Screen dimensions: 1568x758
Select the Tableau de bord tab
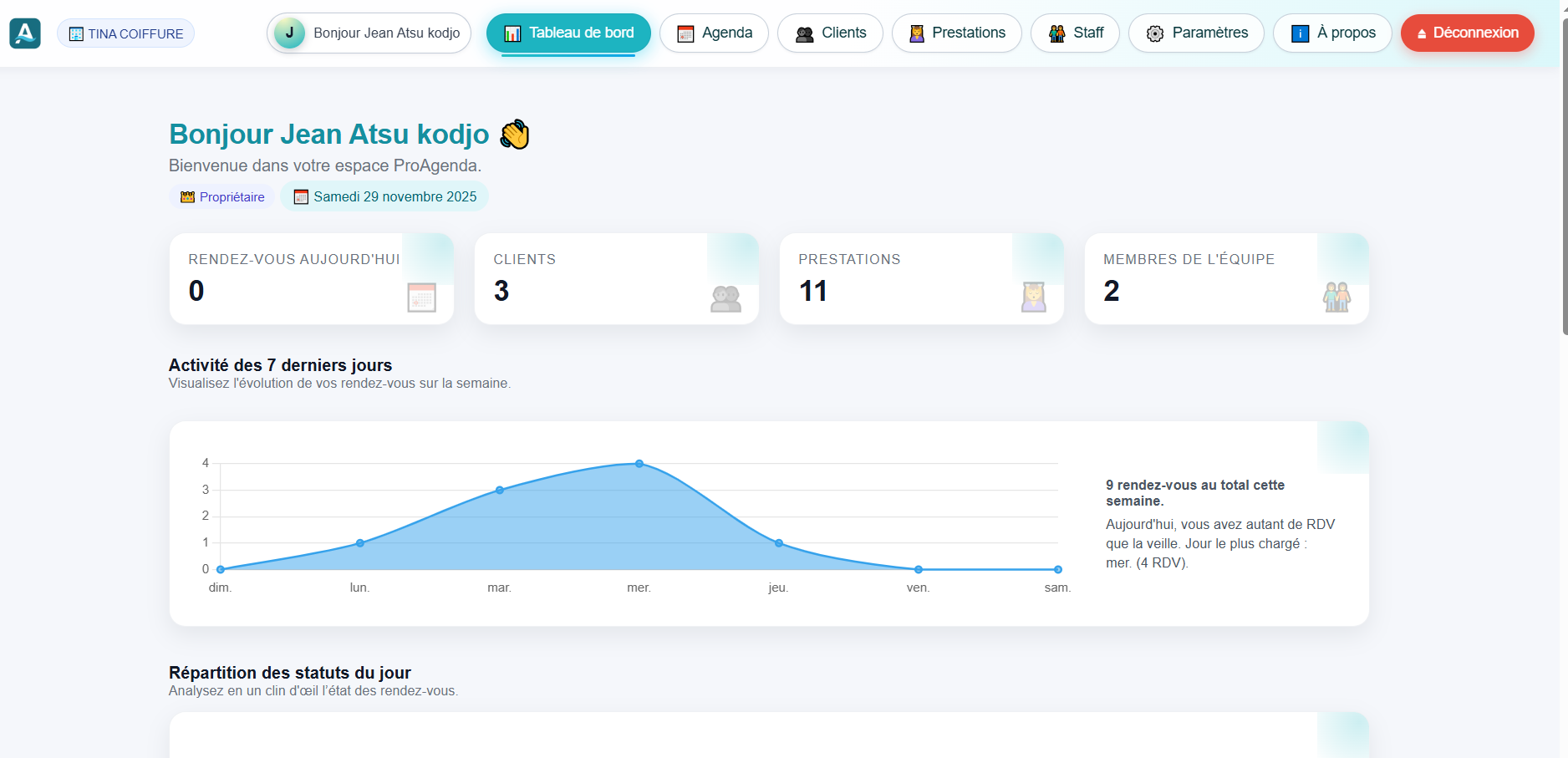tap(568, 33)
